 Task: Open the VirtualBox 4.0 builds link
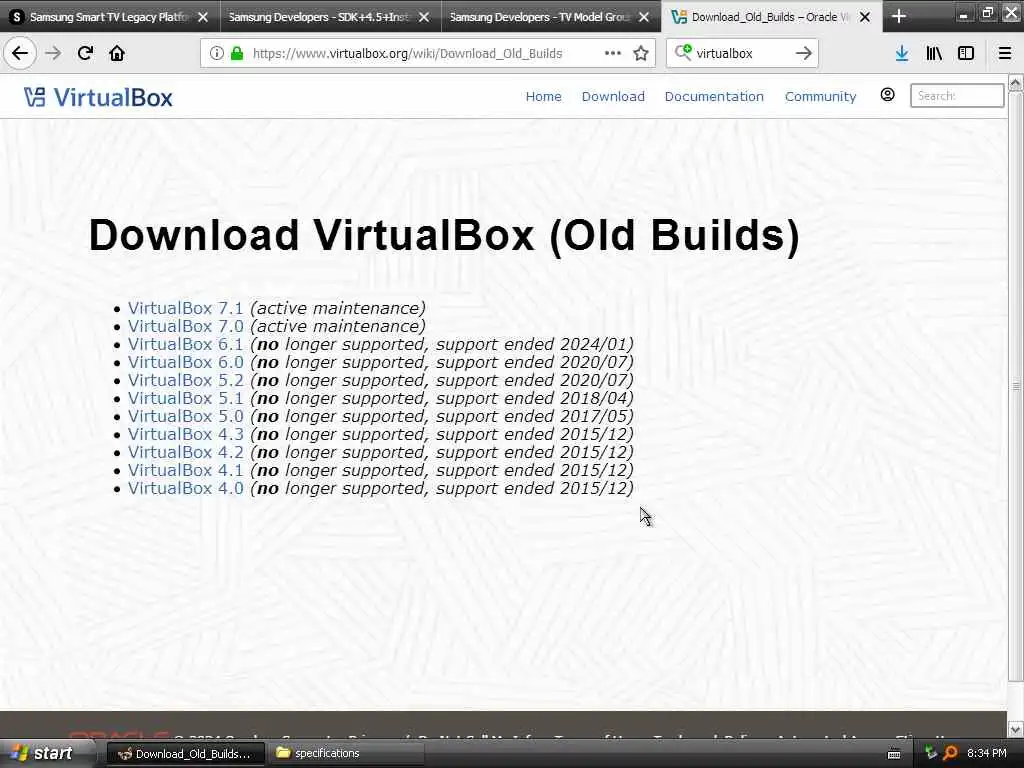(185, 488)
